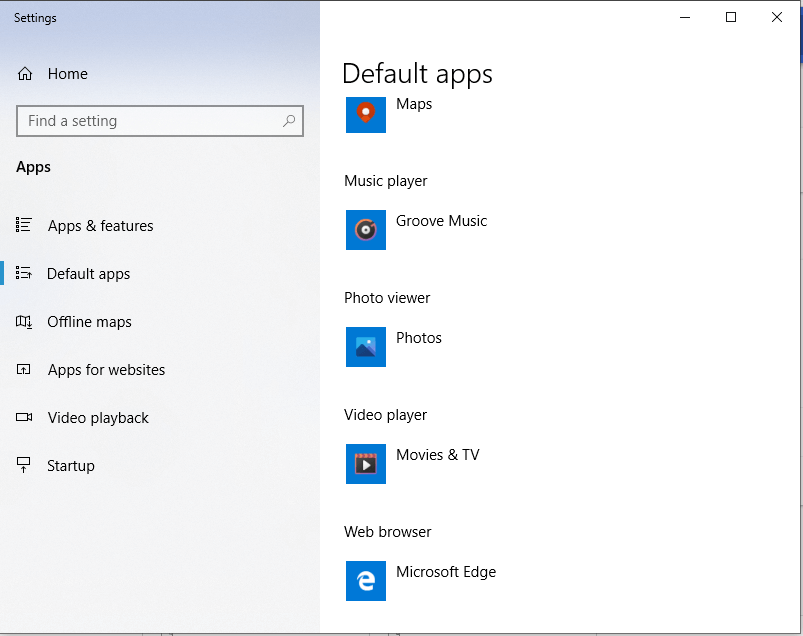Open the Home settings page
The width and height of the screenshot is (803, 636).
click(x=160, y=74)
